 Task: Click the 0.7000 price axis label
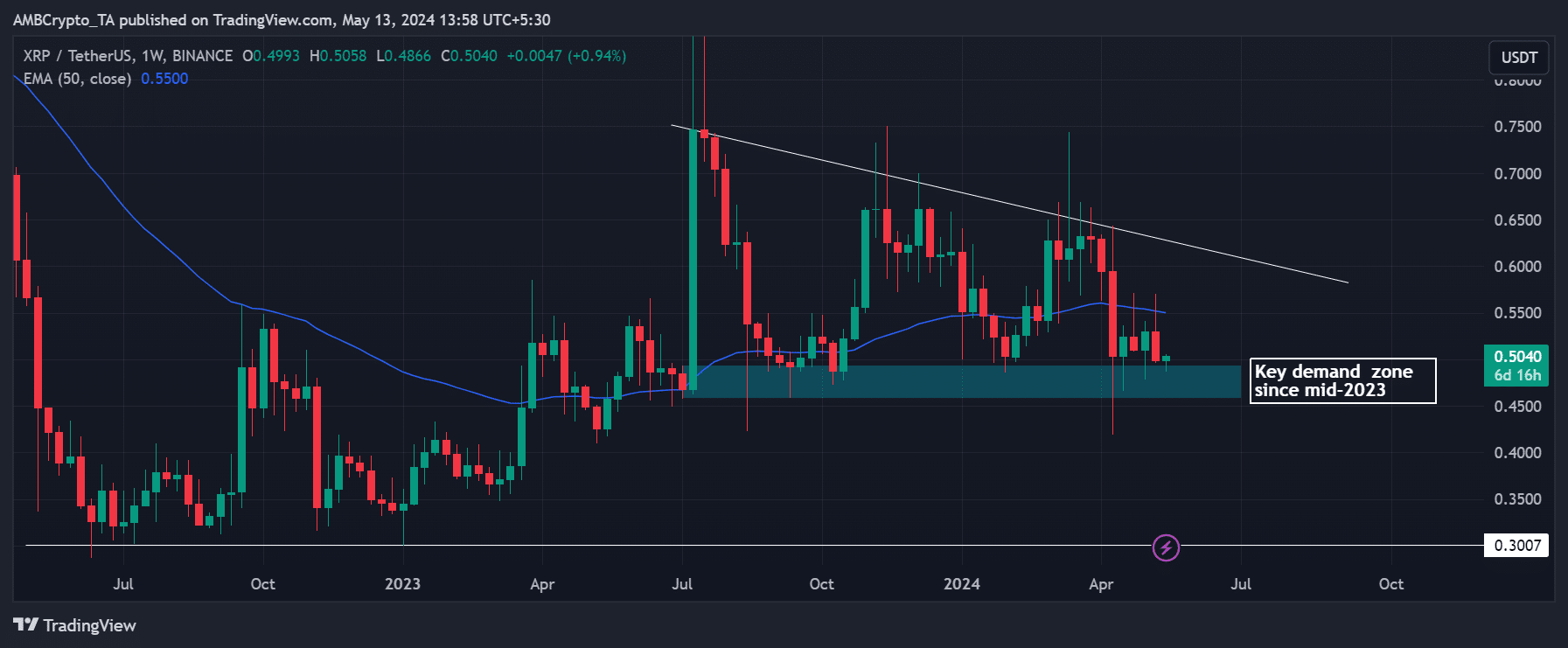tap(1517, 174)
